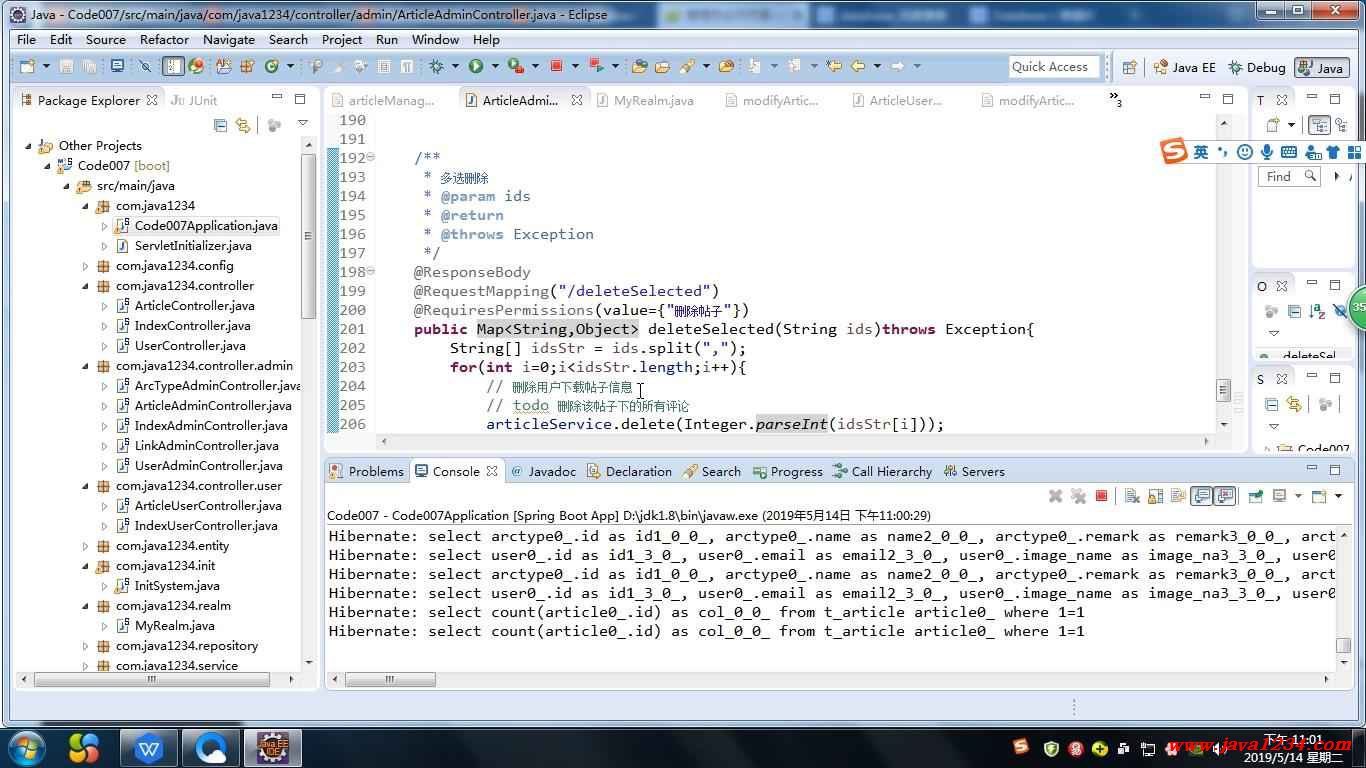This screenshot has width=1366, height=768.
Task: Switch to the Call Hierarchy tab
Action: pyautogui.click(x=882, y=471)
